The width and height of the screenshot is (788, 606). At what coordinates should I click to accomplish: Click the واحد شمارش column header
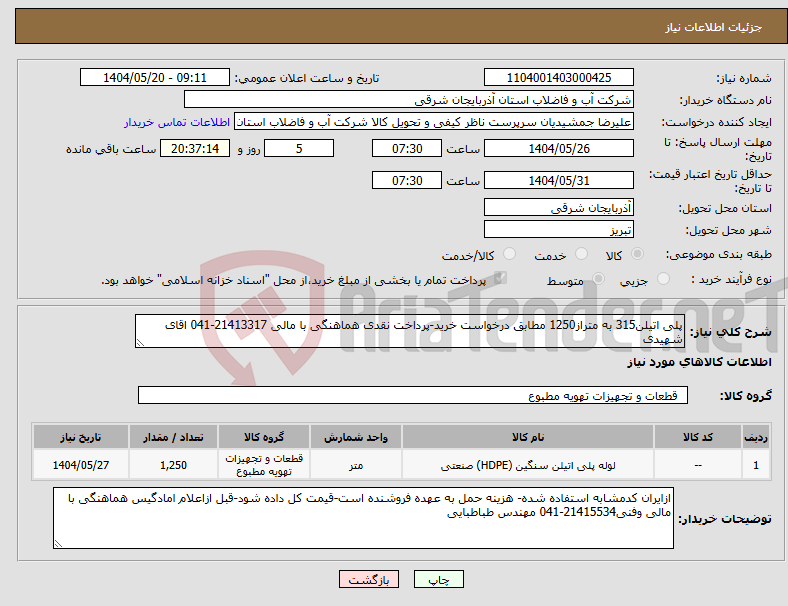[x=356, y=437]
